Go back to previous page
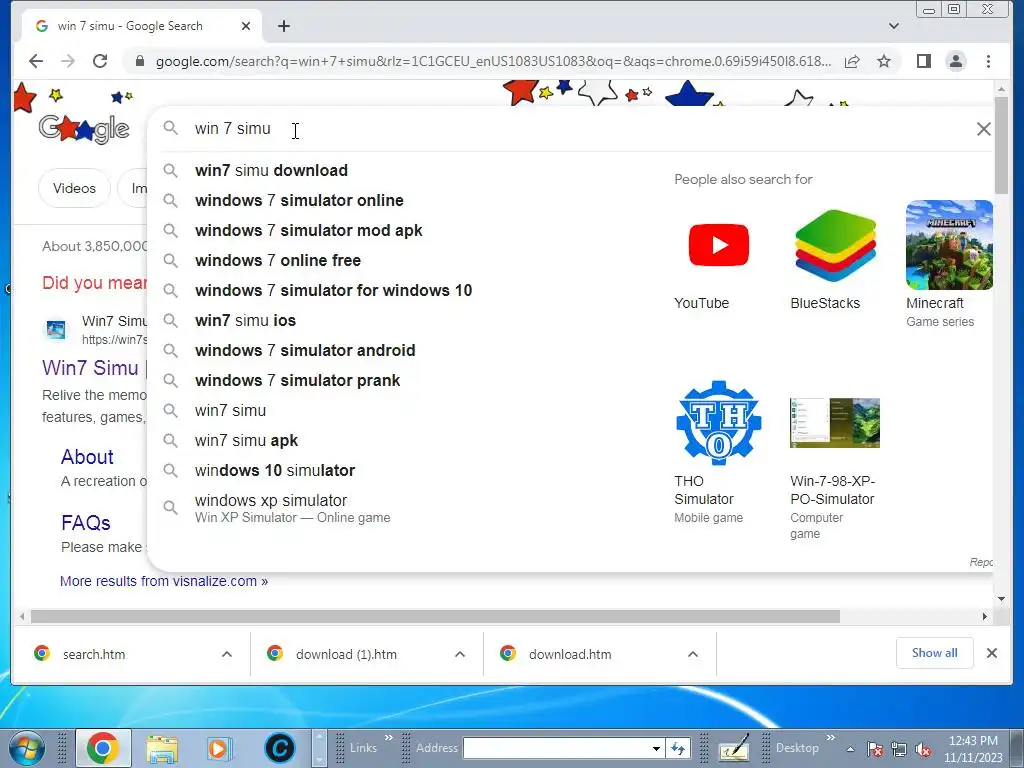Screen dimensions: 1024x768 [x=36, y=61]
